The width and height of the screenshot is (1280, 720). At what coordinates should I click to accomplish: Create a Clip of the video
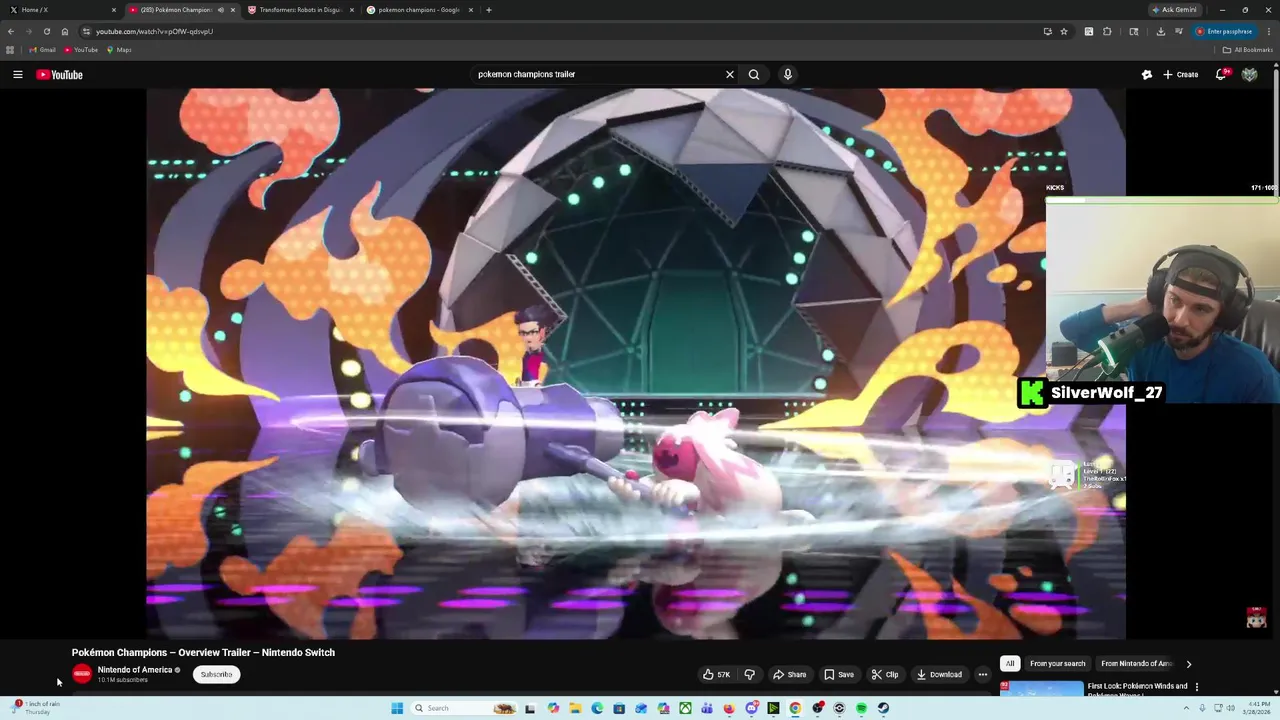(884, 674)
